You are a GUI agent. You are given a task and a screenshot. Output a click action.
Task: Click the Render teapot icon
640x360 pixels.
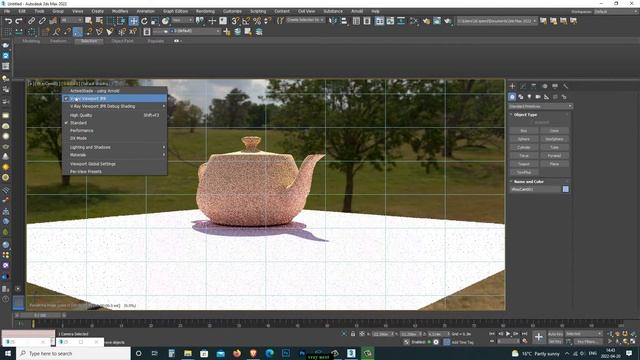pyautogui.click(x=448, y=21)
